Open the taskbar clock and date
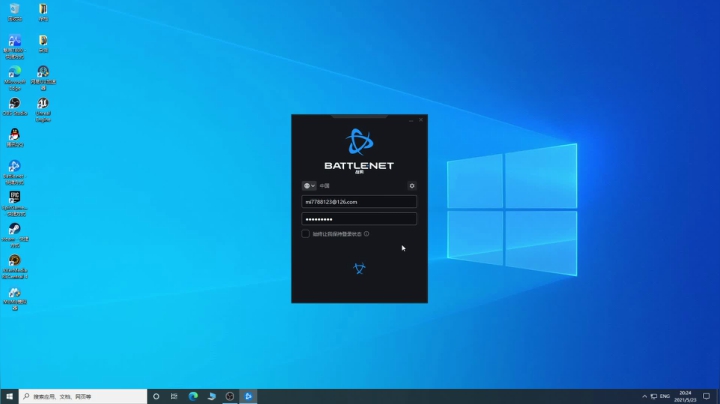Image resolution: width=720 pixels, height=404 pixels. point(685,396)
